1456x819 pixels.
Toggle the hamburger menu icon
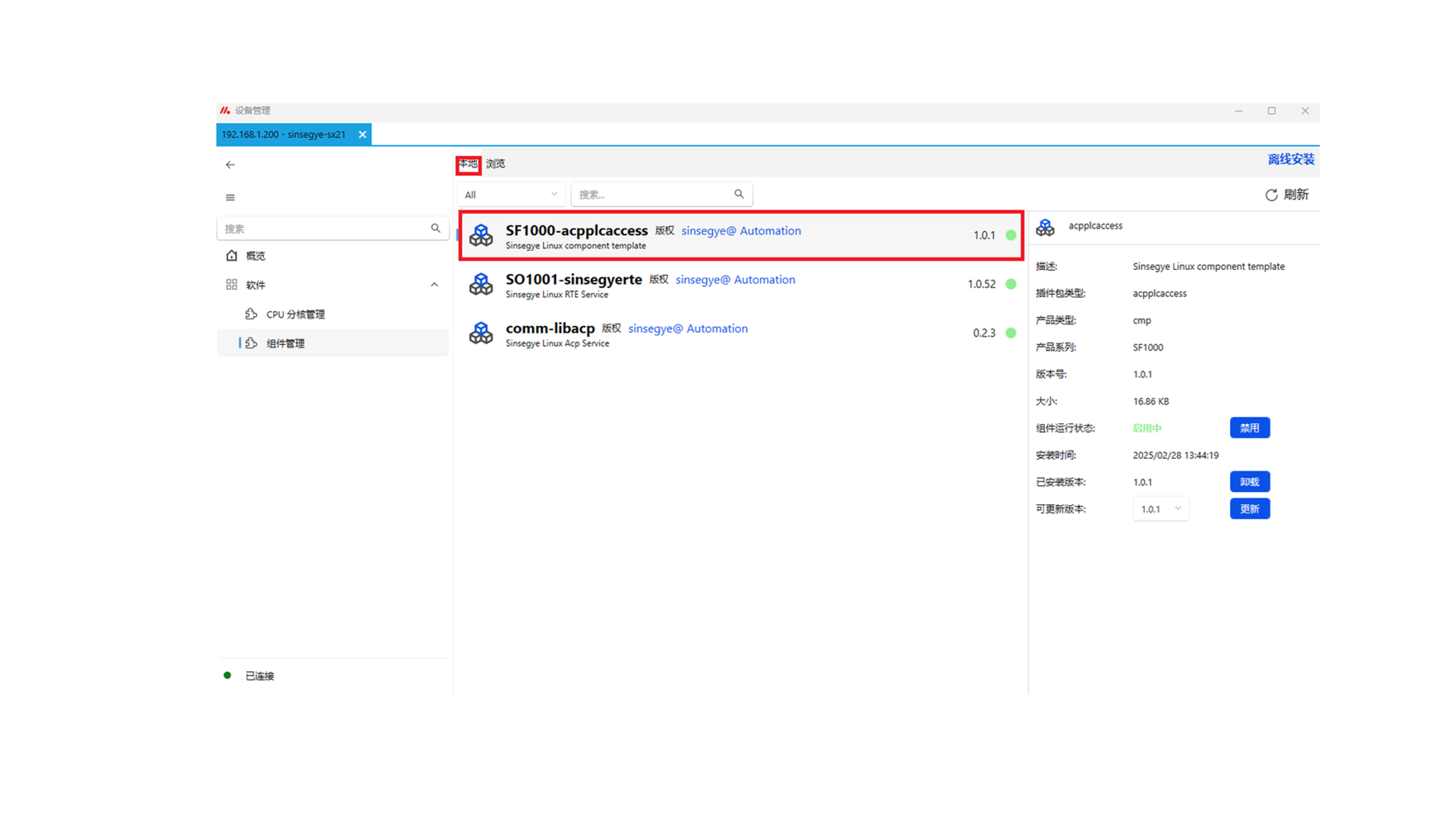[x=230, y=198]
